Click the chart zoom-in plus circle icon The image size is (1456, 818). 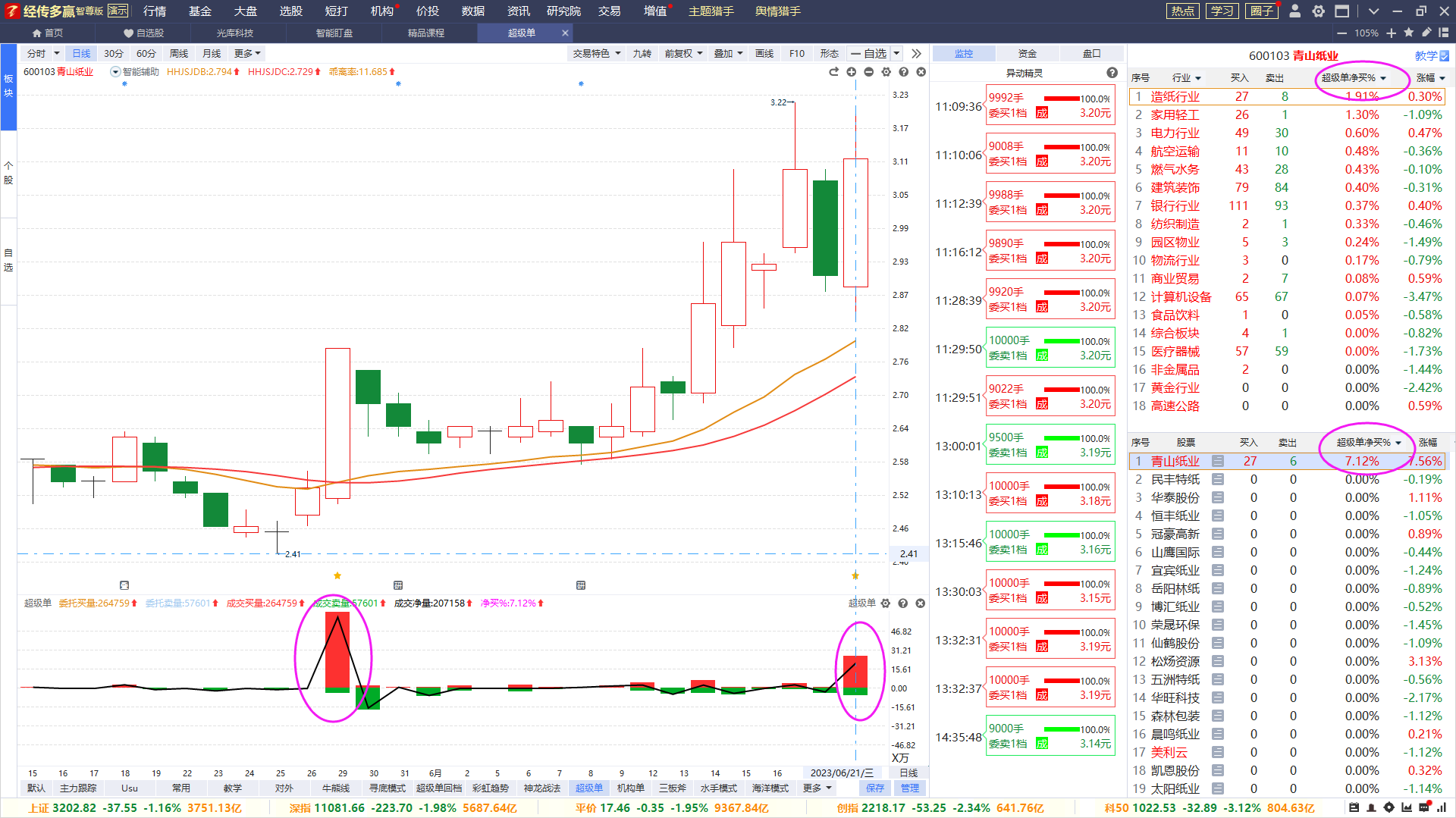point(852,72)
